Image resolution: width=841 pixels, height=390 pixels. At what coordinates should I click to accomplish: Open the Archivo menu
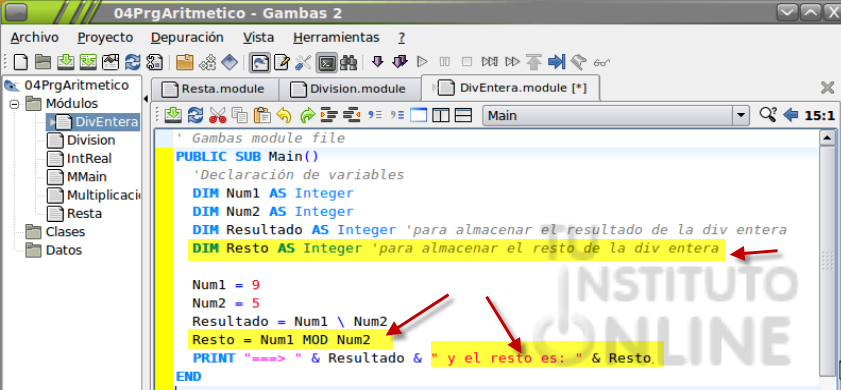point(35,38)
